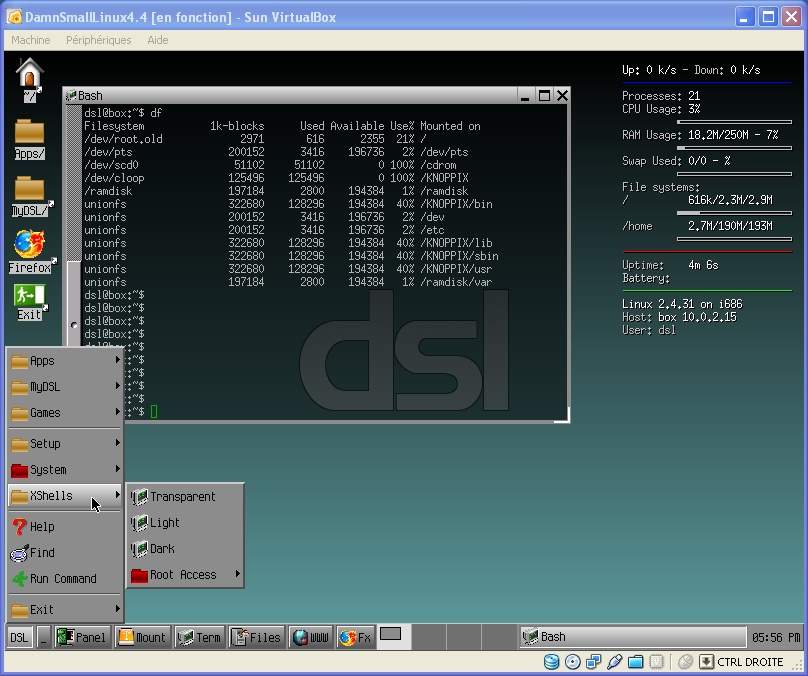The image size is (808, 676).
Task: Click the Uptime 4m 6s value
Action: [703, 265]
